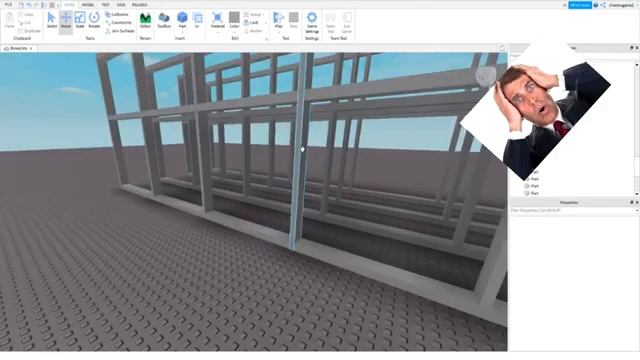Toggle the Collisions checkbox
Screen dimensions: 640x360
click(x=116, y=15)
